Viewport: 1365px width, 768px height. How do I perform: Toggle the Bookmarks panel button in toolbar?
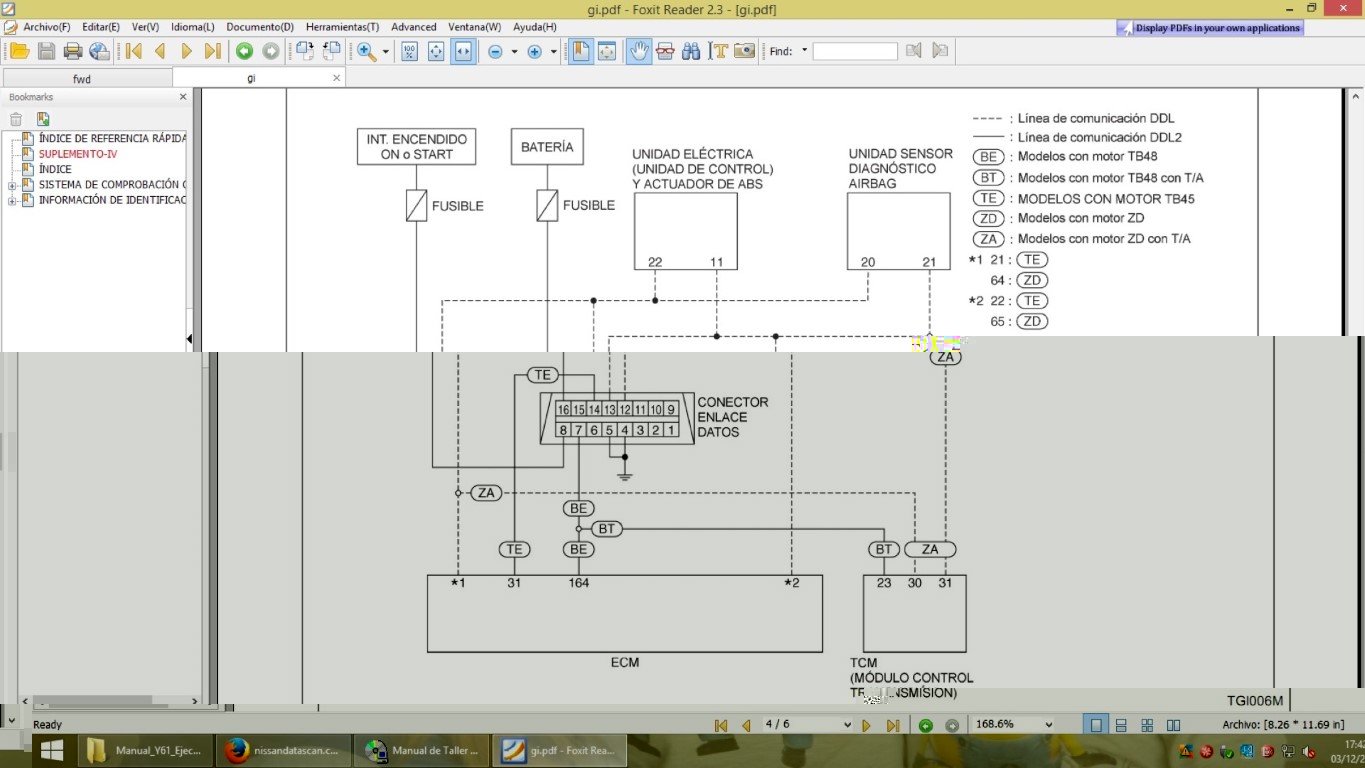point(581,51)
